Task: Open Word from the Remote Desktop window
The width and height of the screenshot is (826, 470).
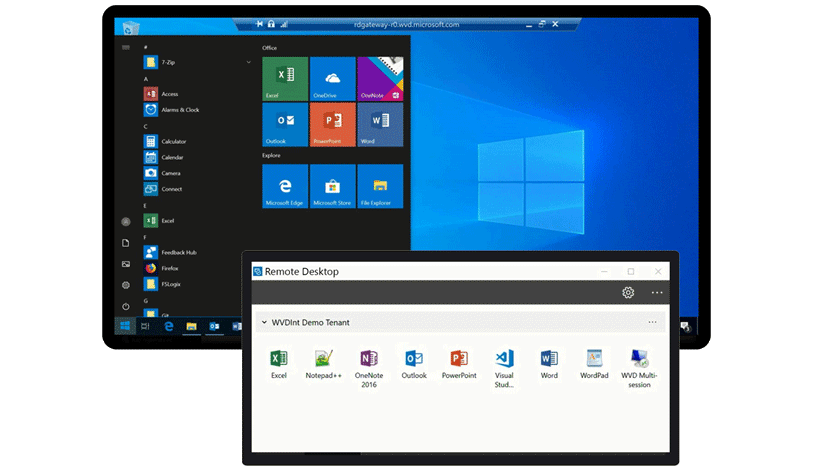Action: 549,364
